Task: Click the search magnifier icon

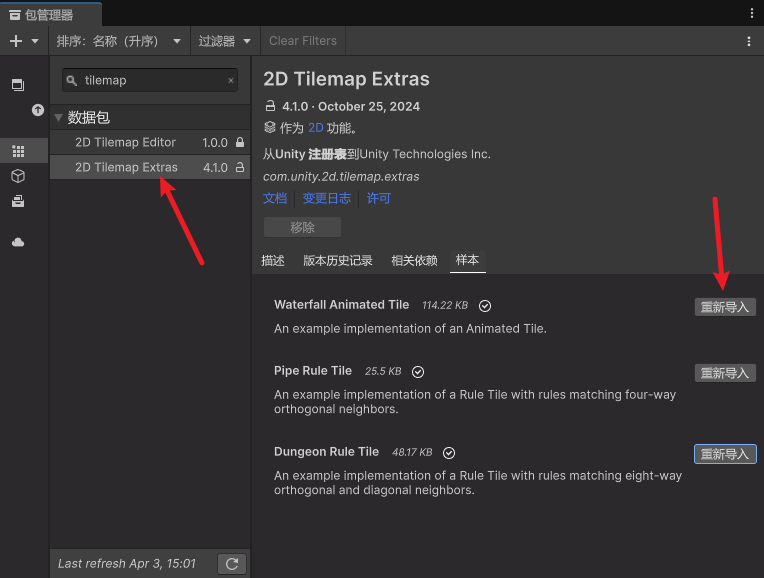Action: click(72, 80)
